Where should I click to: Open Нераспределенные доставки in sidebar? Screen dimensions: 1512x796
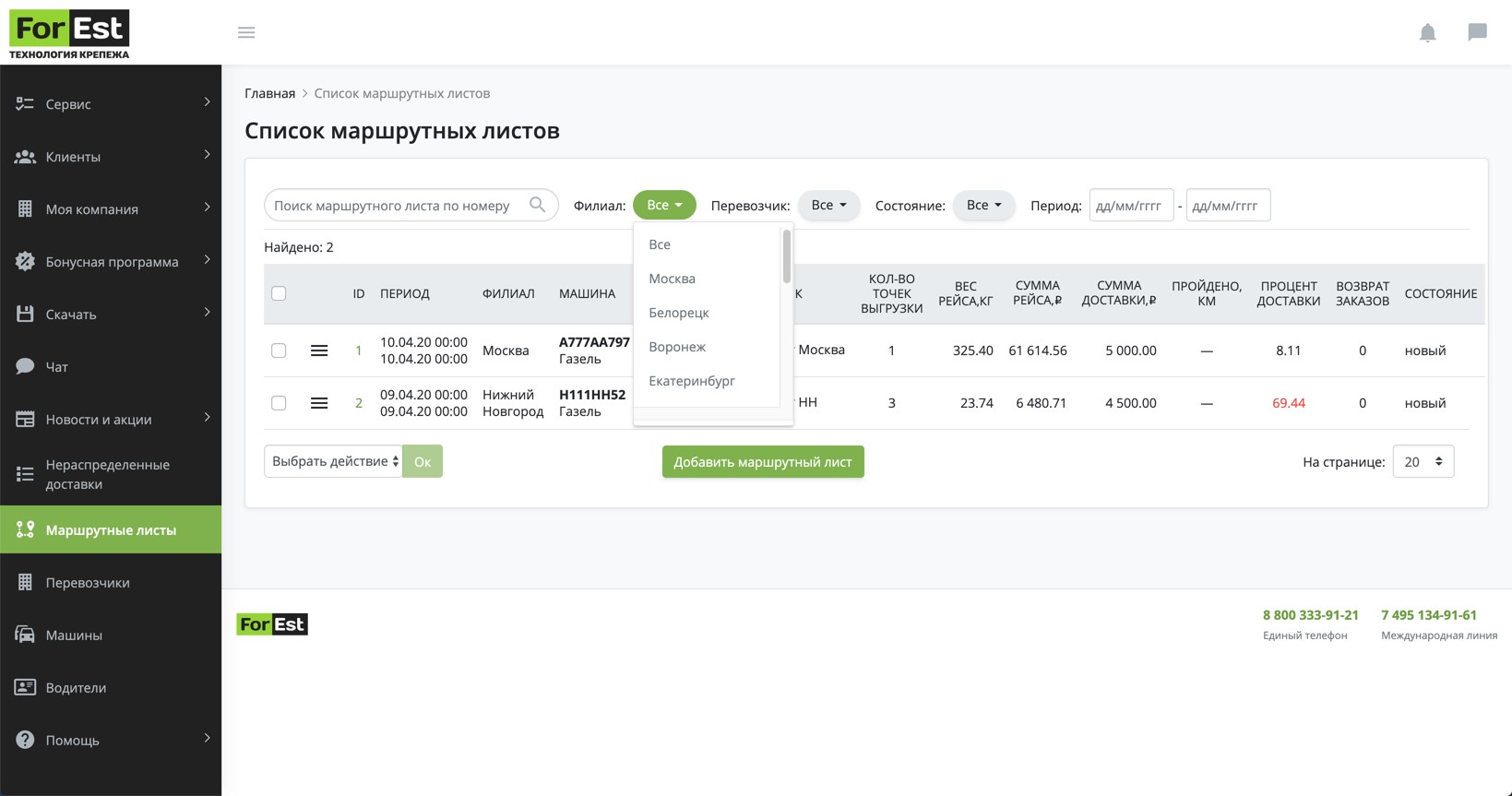click(111, 474)
